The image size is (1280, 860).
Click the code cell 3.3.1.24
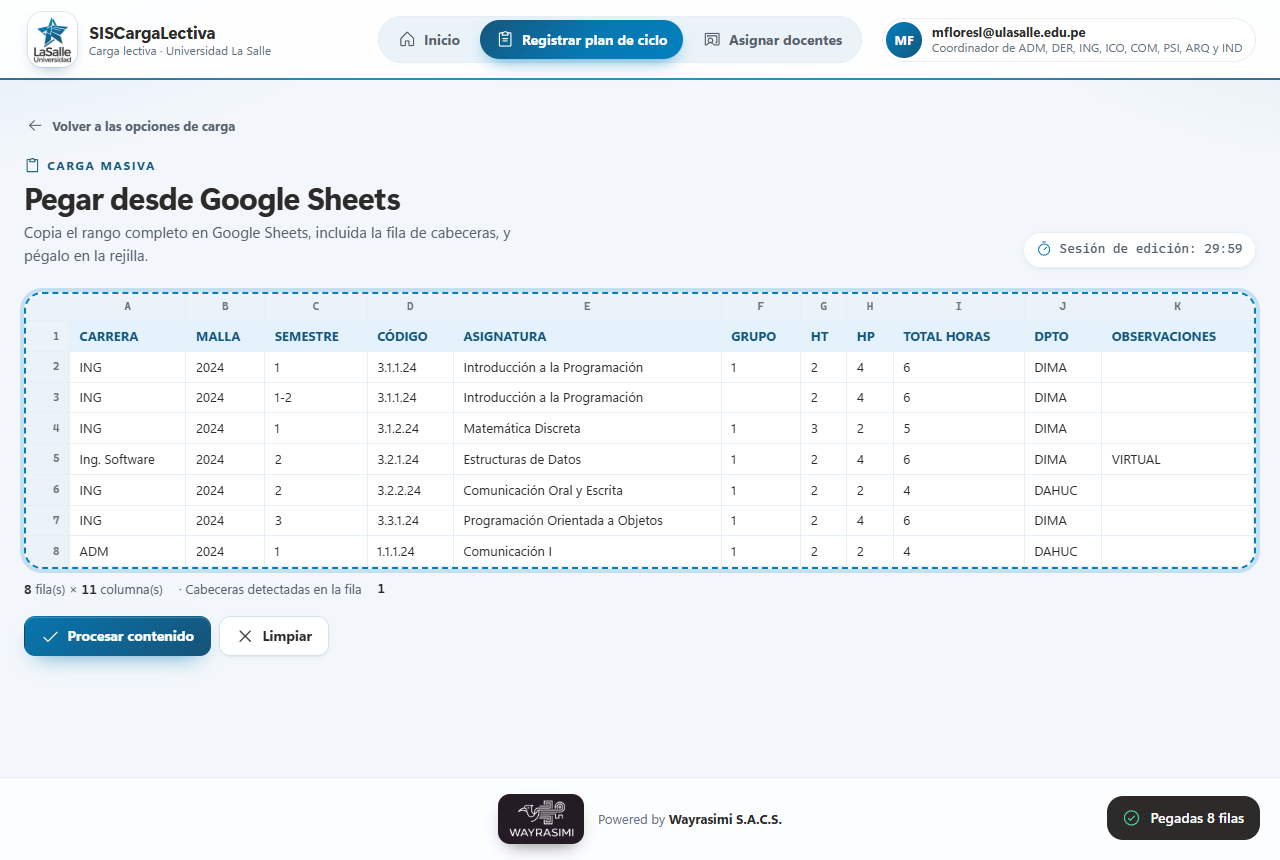coord(410,520)
